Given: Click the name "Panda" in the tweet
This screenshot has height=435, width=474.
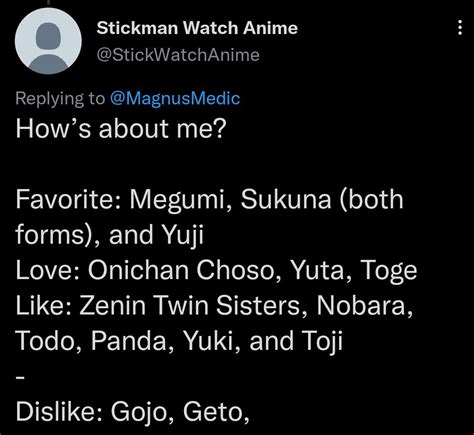Looking at the screenshot, I should pyautogui.click(x=128, y=341).
